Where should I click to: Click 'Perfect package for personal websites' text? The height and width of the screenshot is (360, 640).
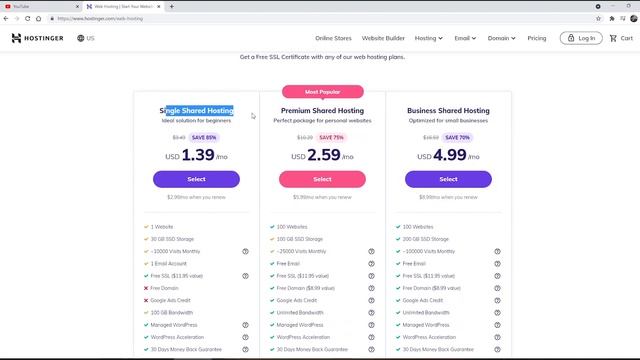pyautogui.click(x=322, y=121)
